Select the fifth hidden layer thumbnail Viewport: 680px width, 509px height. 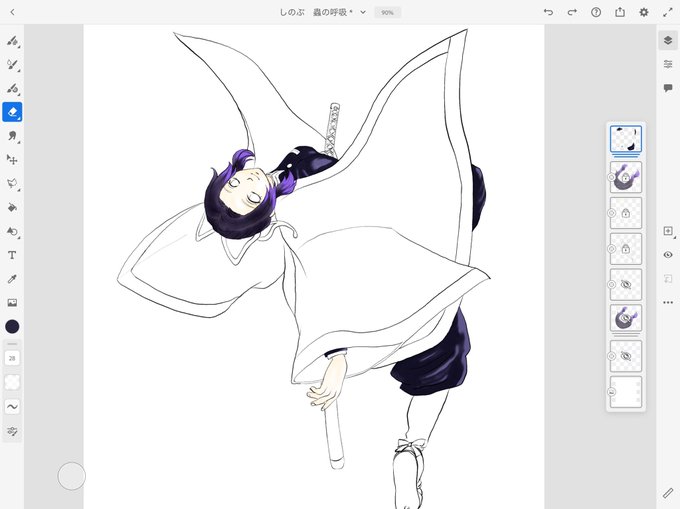tap(626, 284)
